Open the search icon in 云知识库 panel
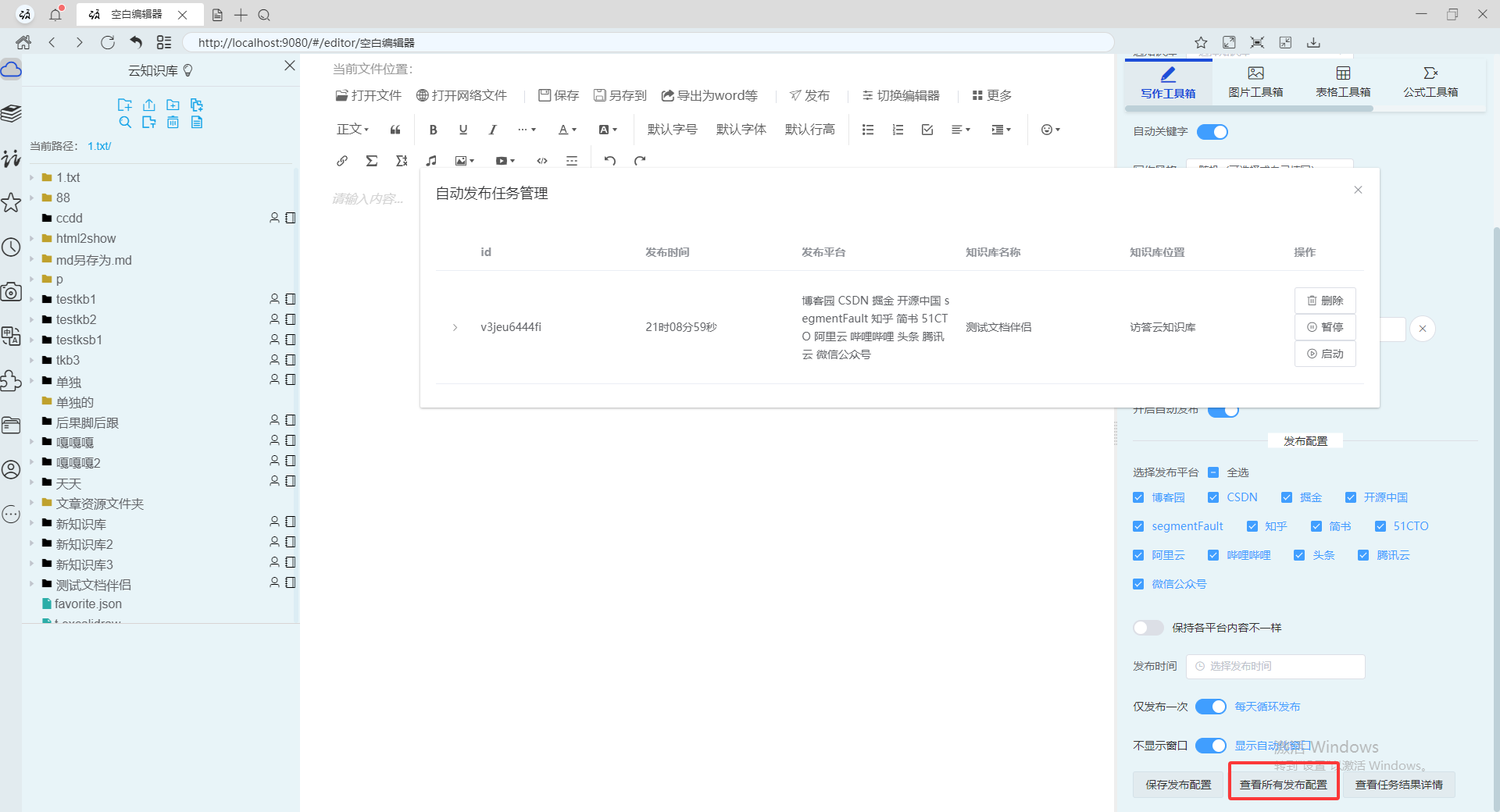 click(126, 123)
